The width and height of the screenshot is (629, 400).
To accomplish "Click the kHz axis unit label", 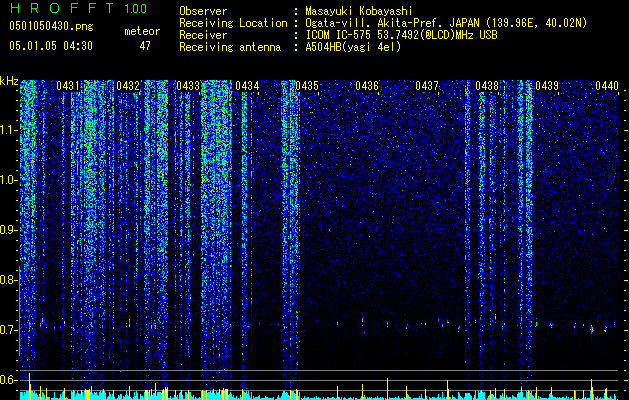I will (9, 81).
